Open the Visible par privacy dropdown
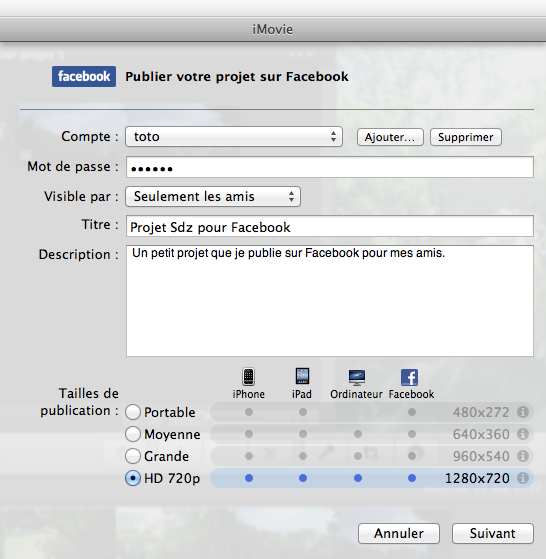The image size is (546, 559). pos(213,196)
